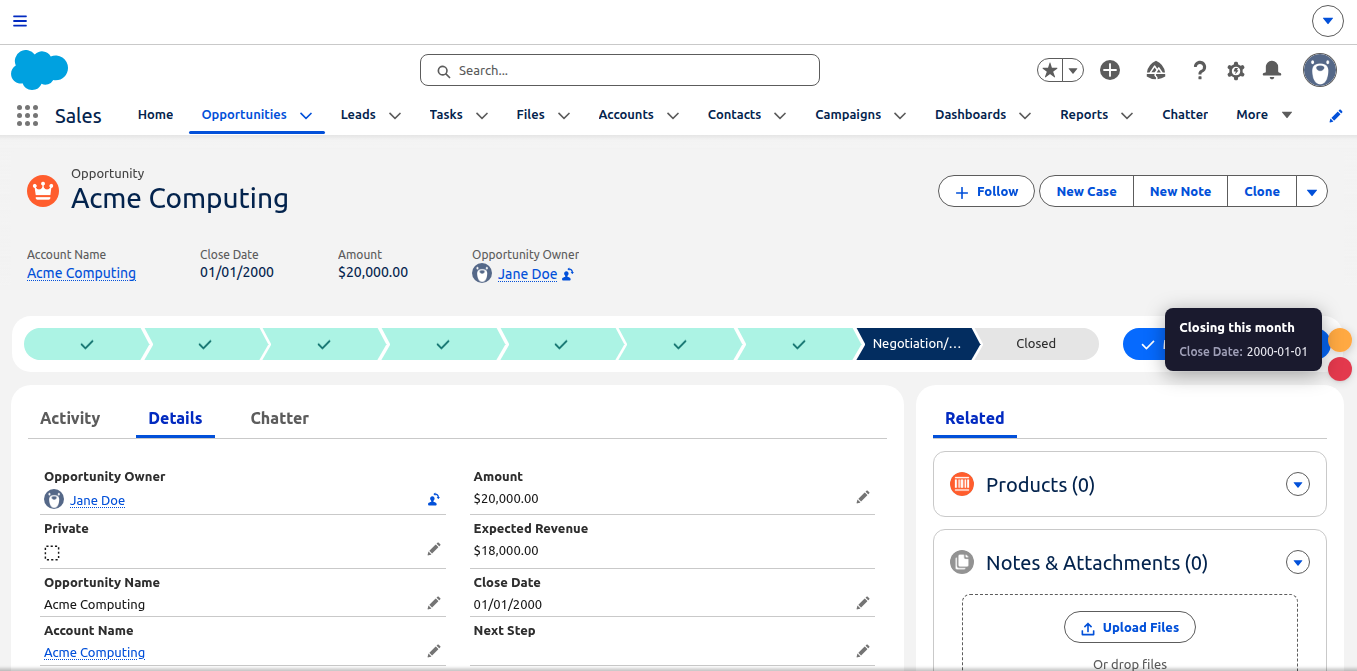Select the Closed stage on the path
The image size is (1357, 671).
(1035, 343)
